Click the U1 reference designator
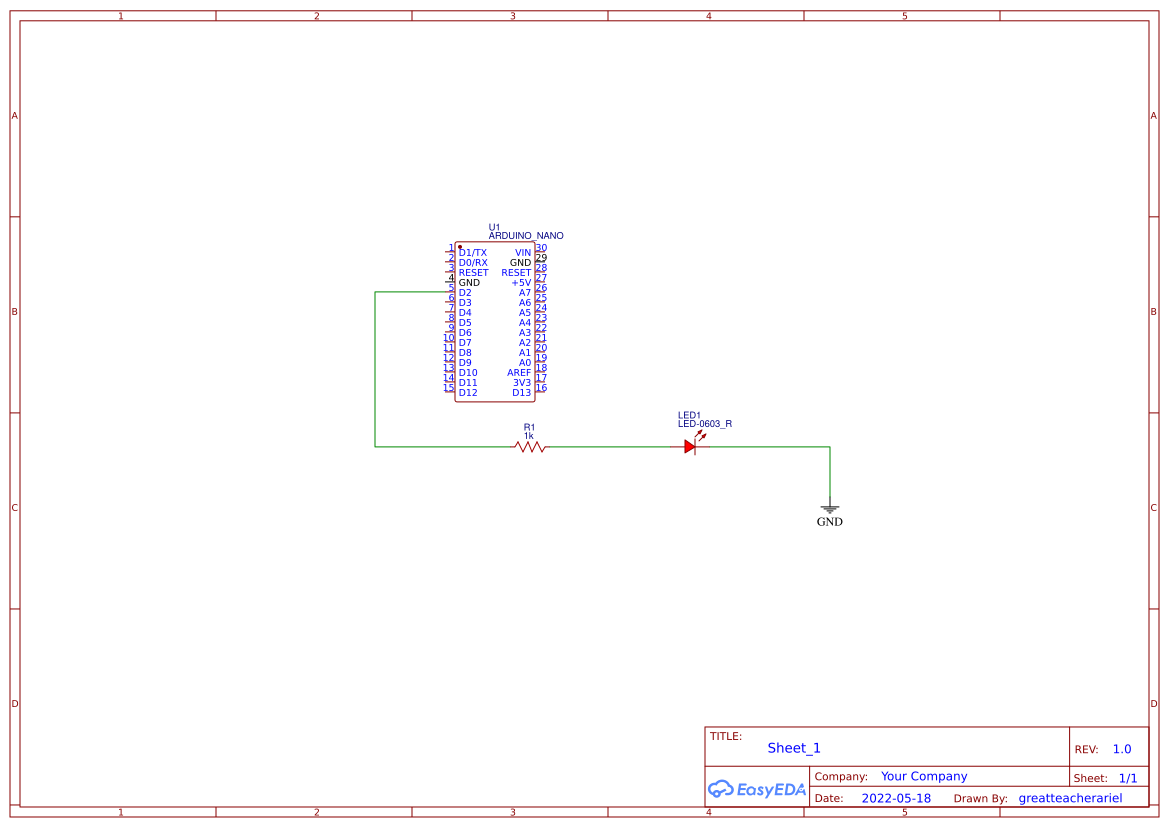Screen dimensions: 1169x827 493,226
